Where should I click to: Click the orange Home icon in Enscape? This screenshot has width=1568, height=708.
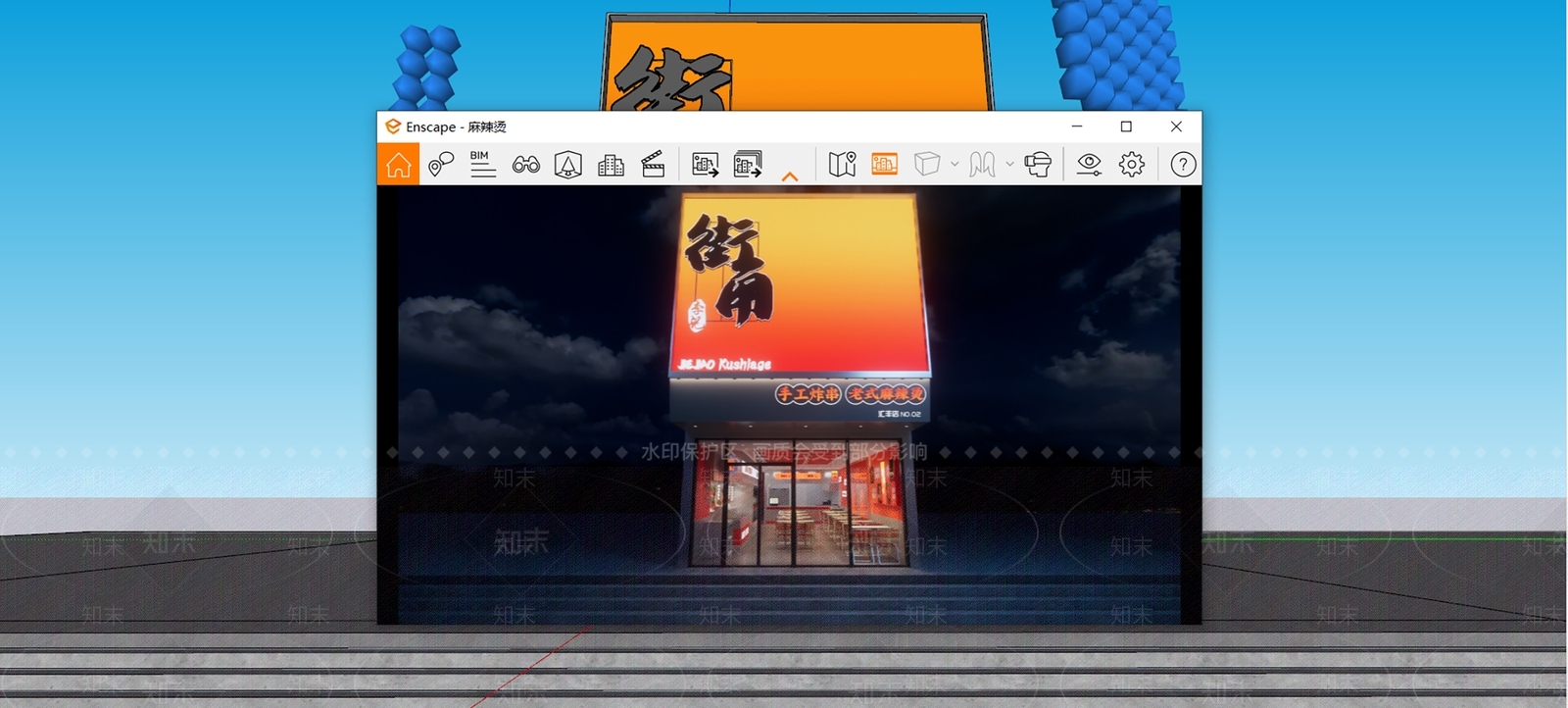point(399,165)
